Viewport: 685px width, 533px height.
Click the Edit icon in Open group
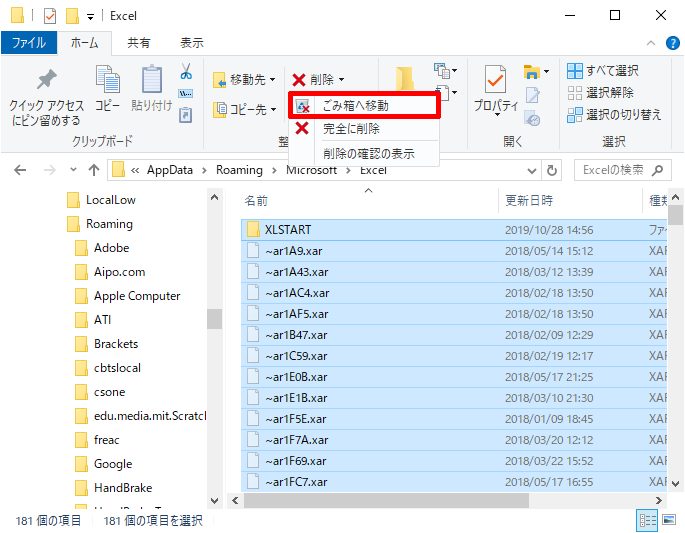[532, 95]
